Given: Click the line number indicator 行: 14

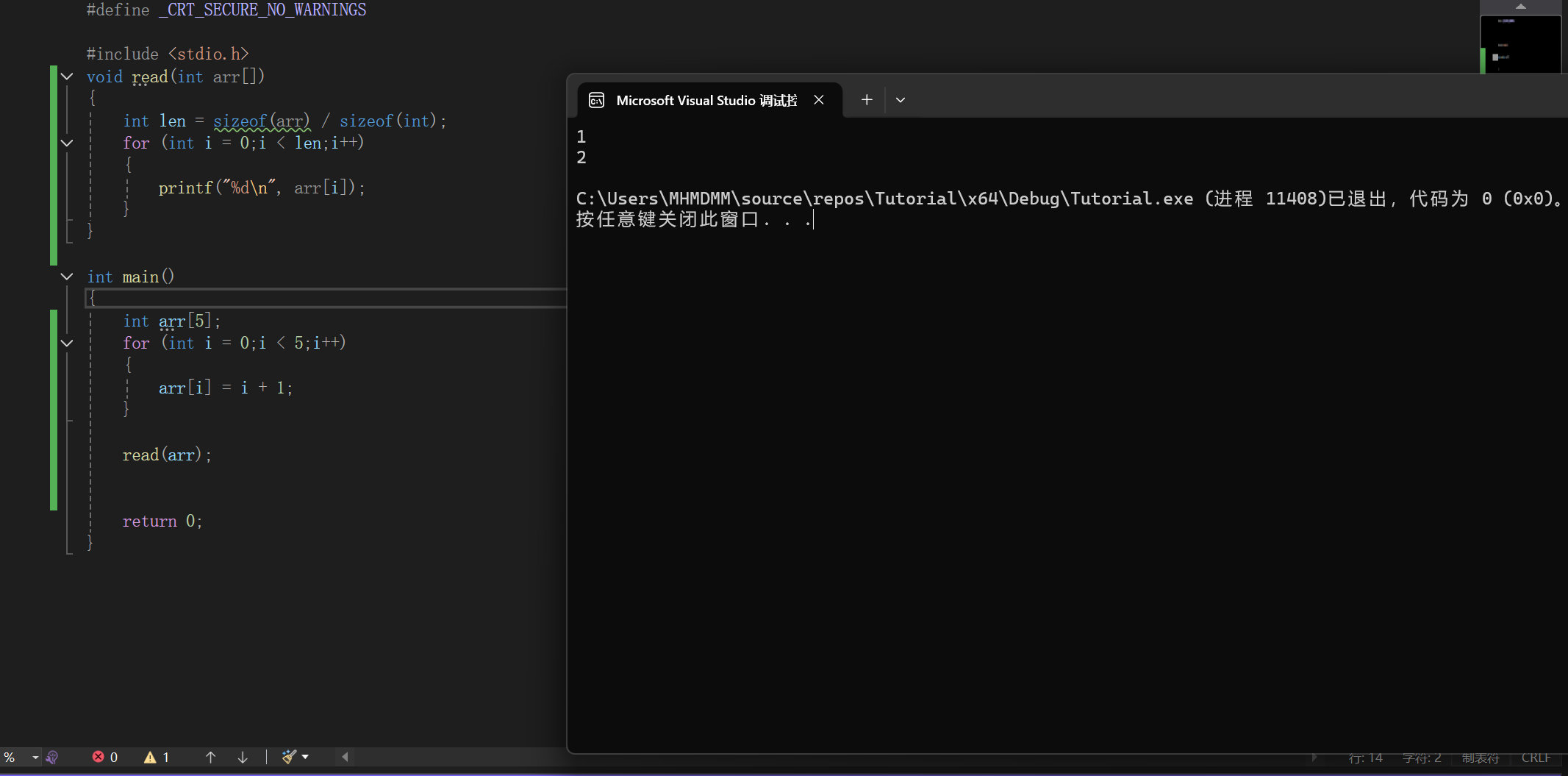Looking at the screenshot, I should 1366,758.
